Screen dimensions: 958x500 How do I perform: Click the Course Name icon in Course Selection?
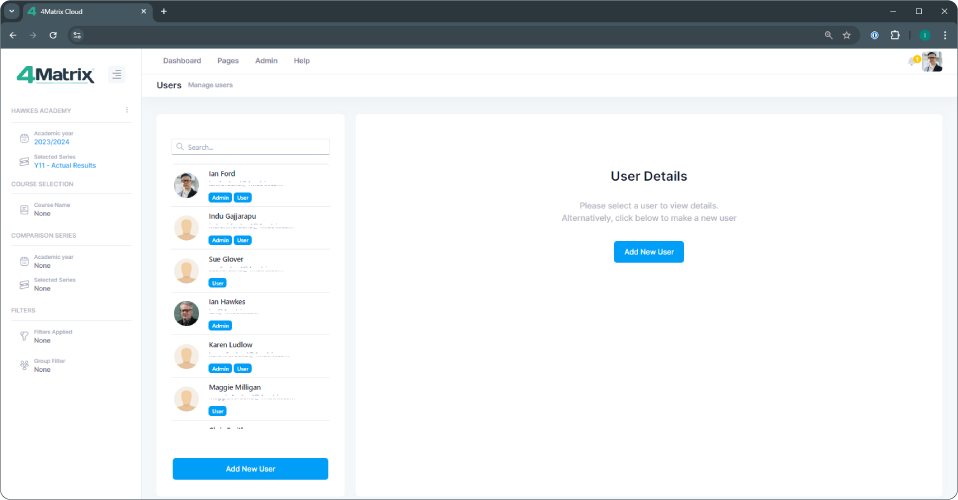pos(25,209)
